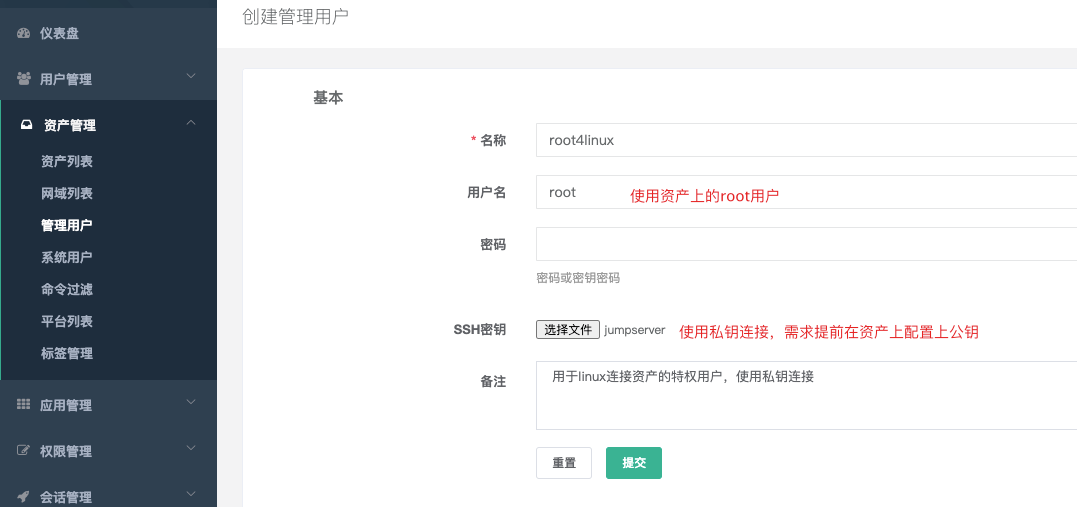The height and width of the screenshot is (507, 1077).
Task: Focus the 密码 input field
Action: [x=806, y=244]
